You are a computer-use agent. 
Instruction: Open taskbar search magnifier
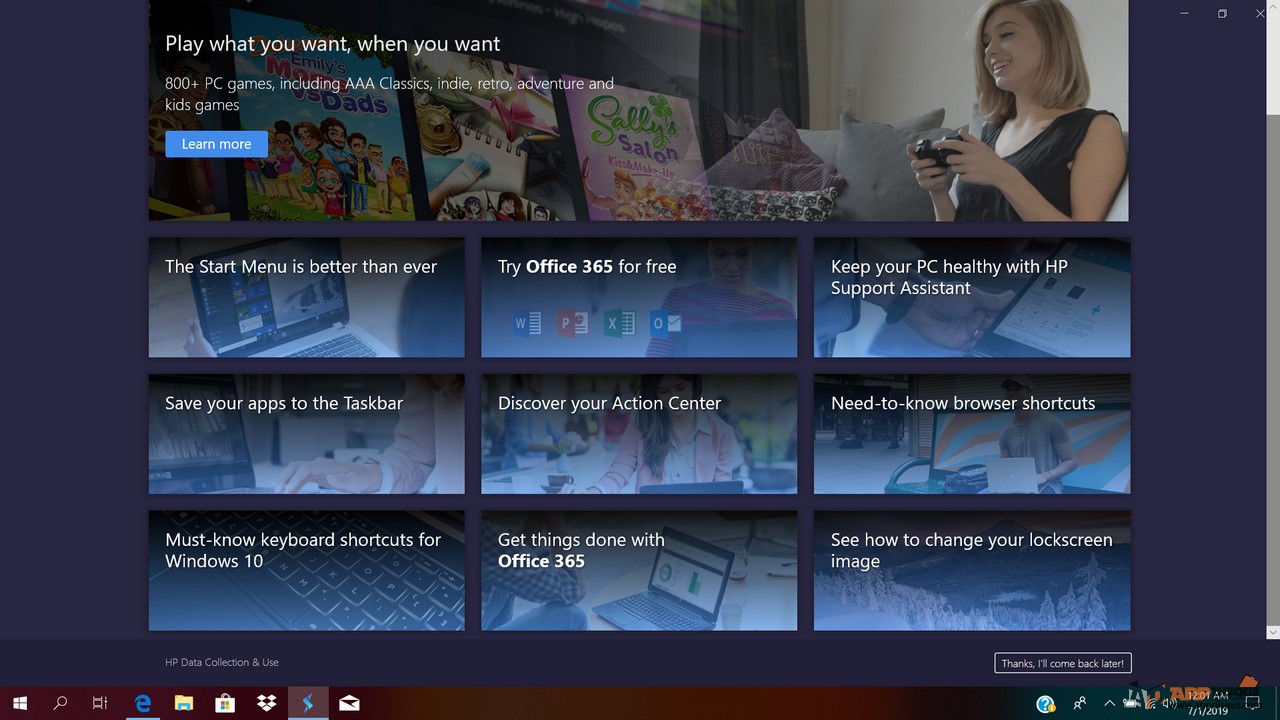point(60,703)
